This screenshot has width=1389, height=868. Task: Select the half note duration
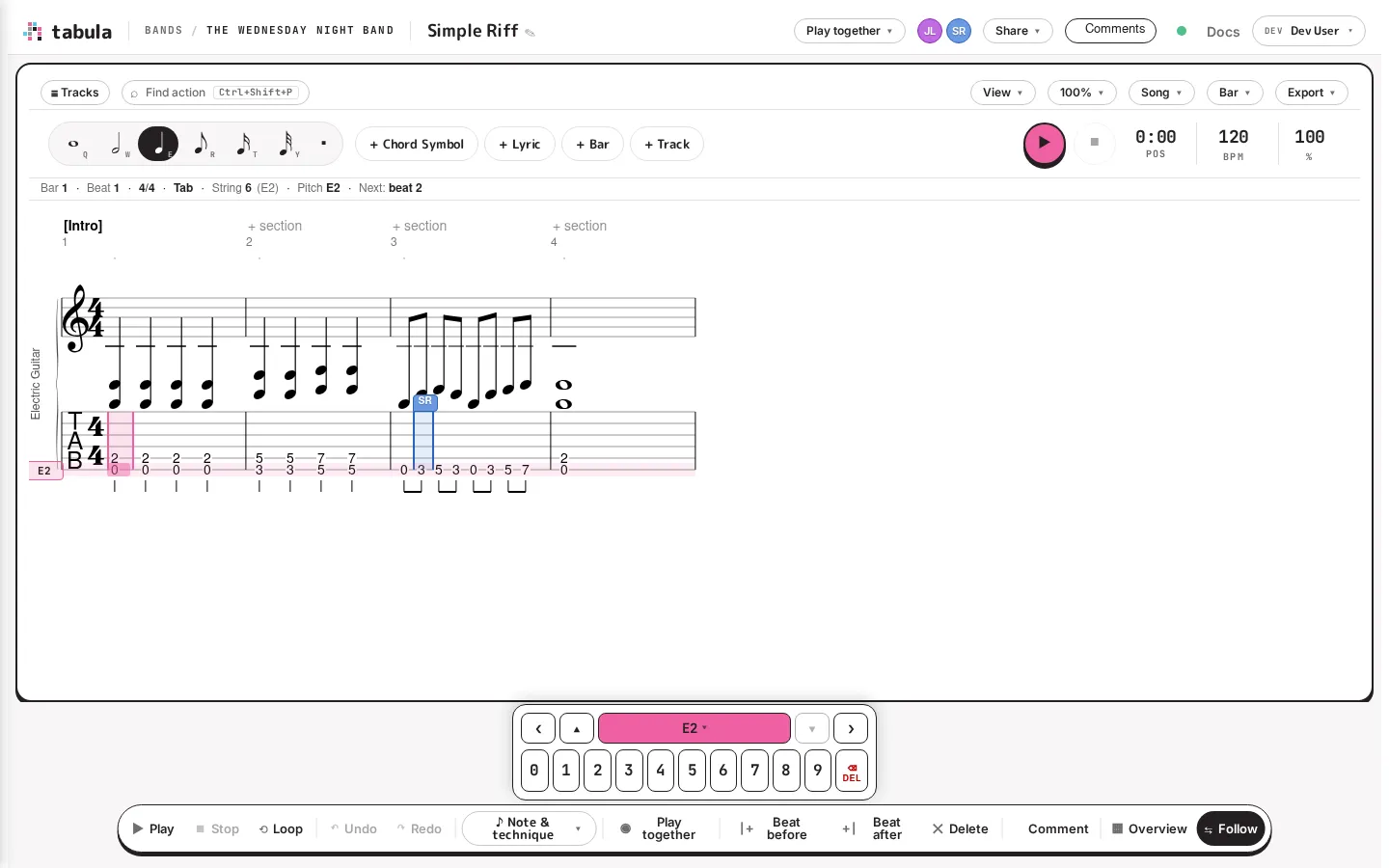click(116, 144)
